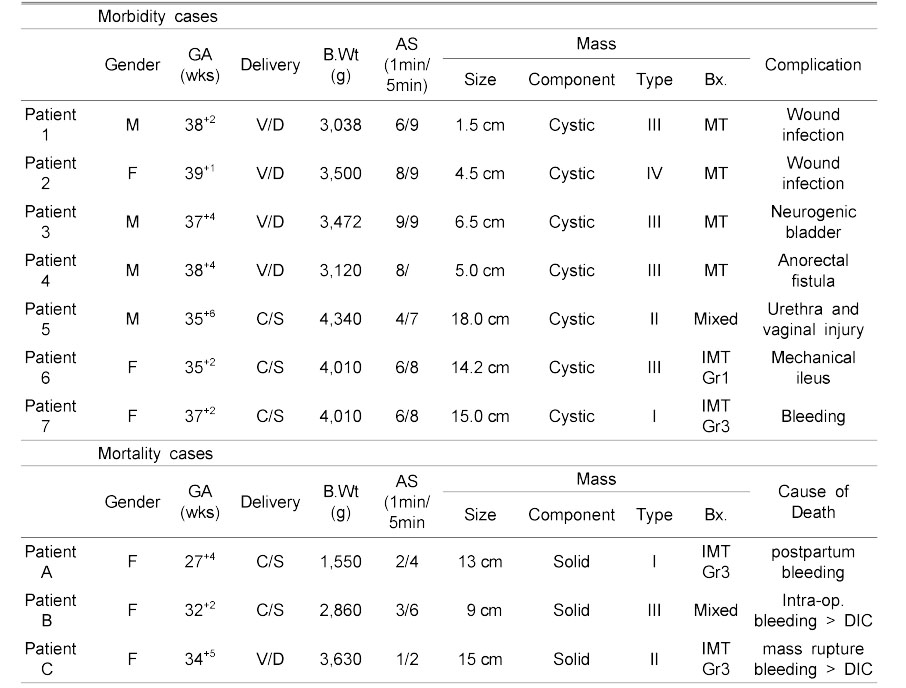Click the Urethra and vaginal injury cell
Image resolution: width=906 pixels, height=688 pixels.
coord(812,319)
